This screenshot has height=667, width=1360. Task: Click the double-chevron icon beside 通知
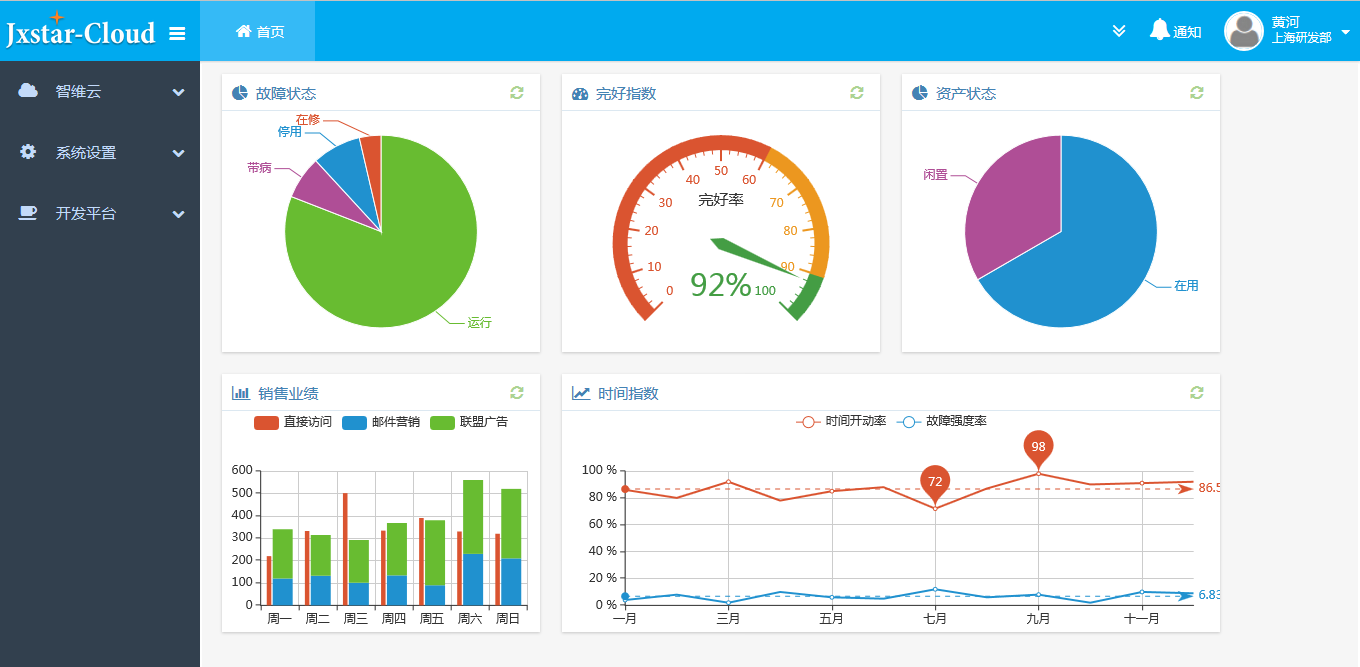[x=1119, y=32]
